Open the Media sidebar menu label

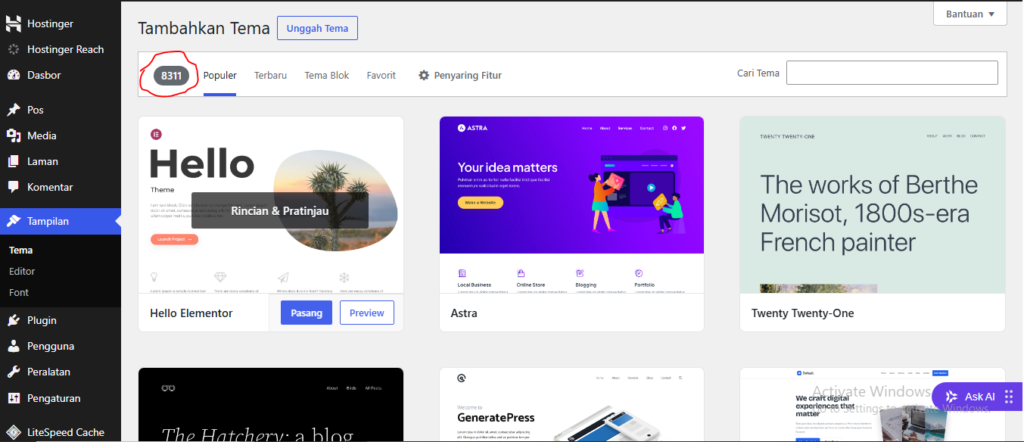tap(42, 136)
